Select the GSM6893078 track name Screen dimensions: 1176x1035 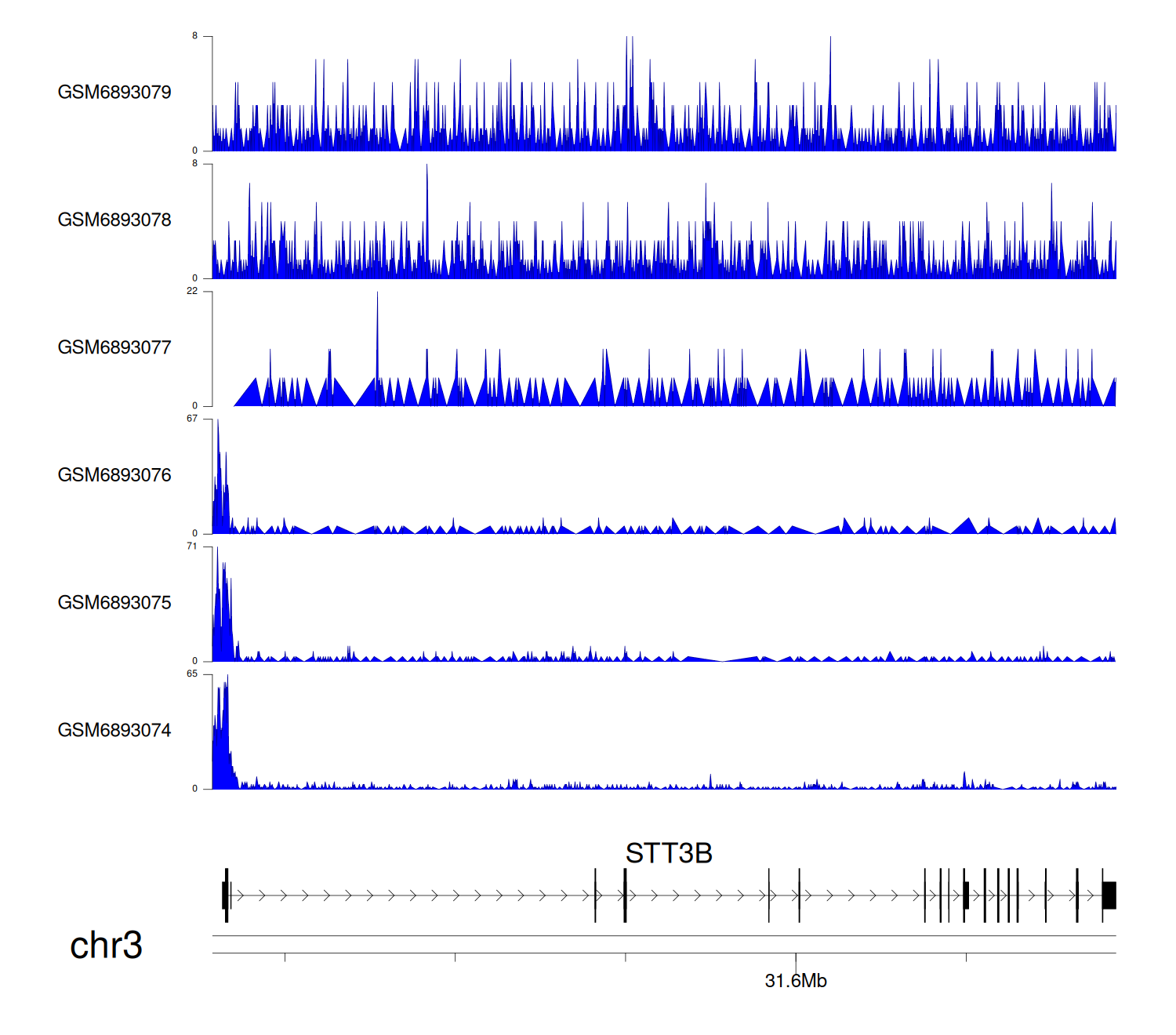114,220
